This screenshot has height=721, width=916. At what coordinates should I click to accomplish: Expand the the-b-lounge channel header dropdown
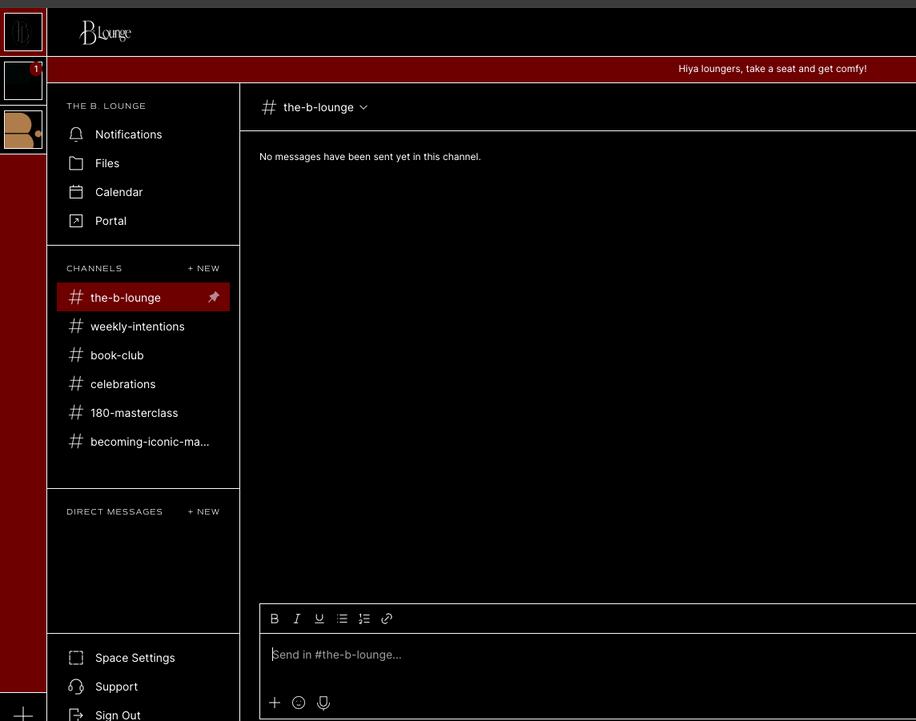363,108
